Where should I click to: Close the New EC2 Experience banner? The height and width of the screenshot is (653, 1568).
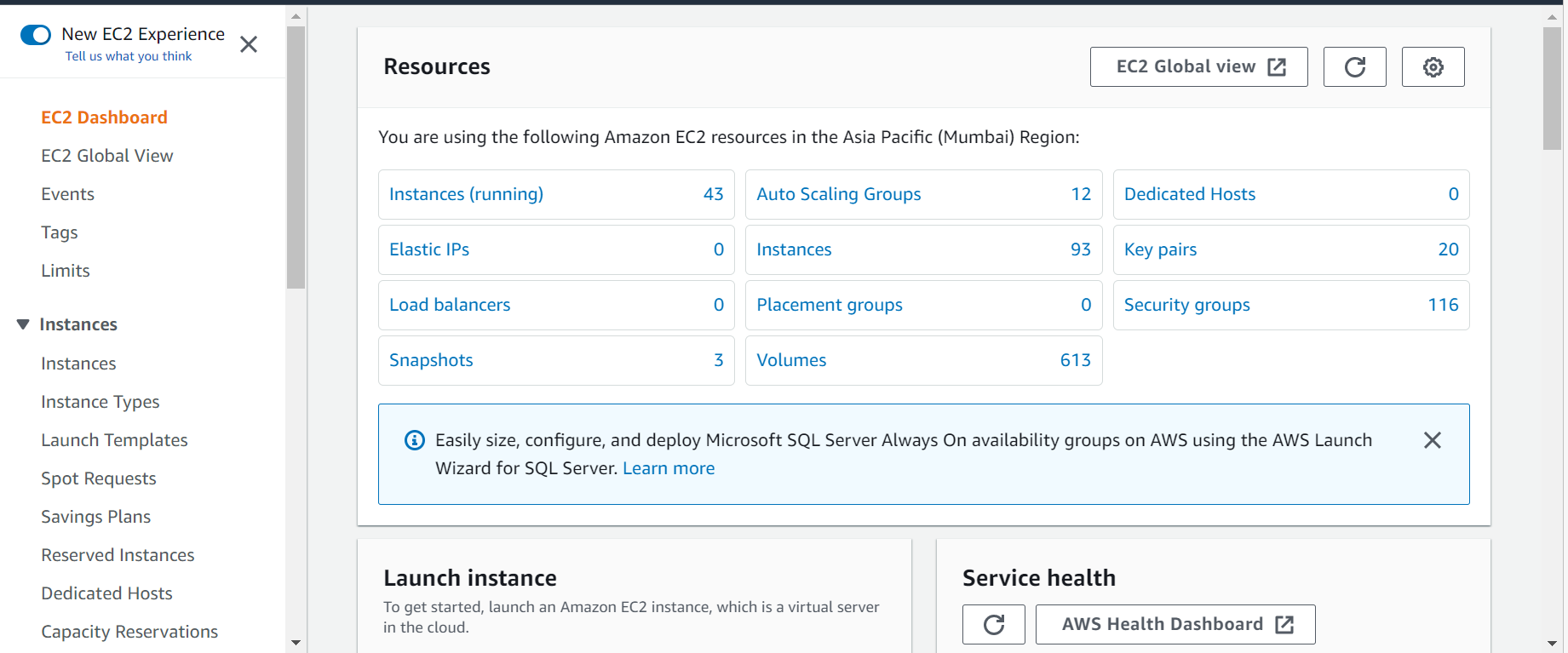coord(249,44)
